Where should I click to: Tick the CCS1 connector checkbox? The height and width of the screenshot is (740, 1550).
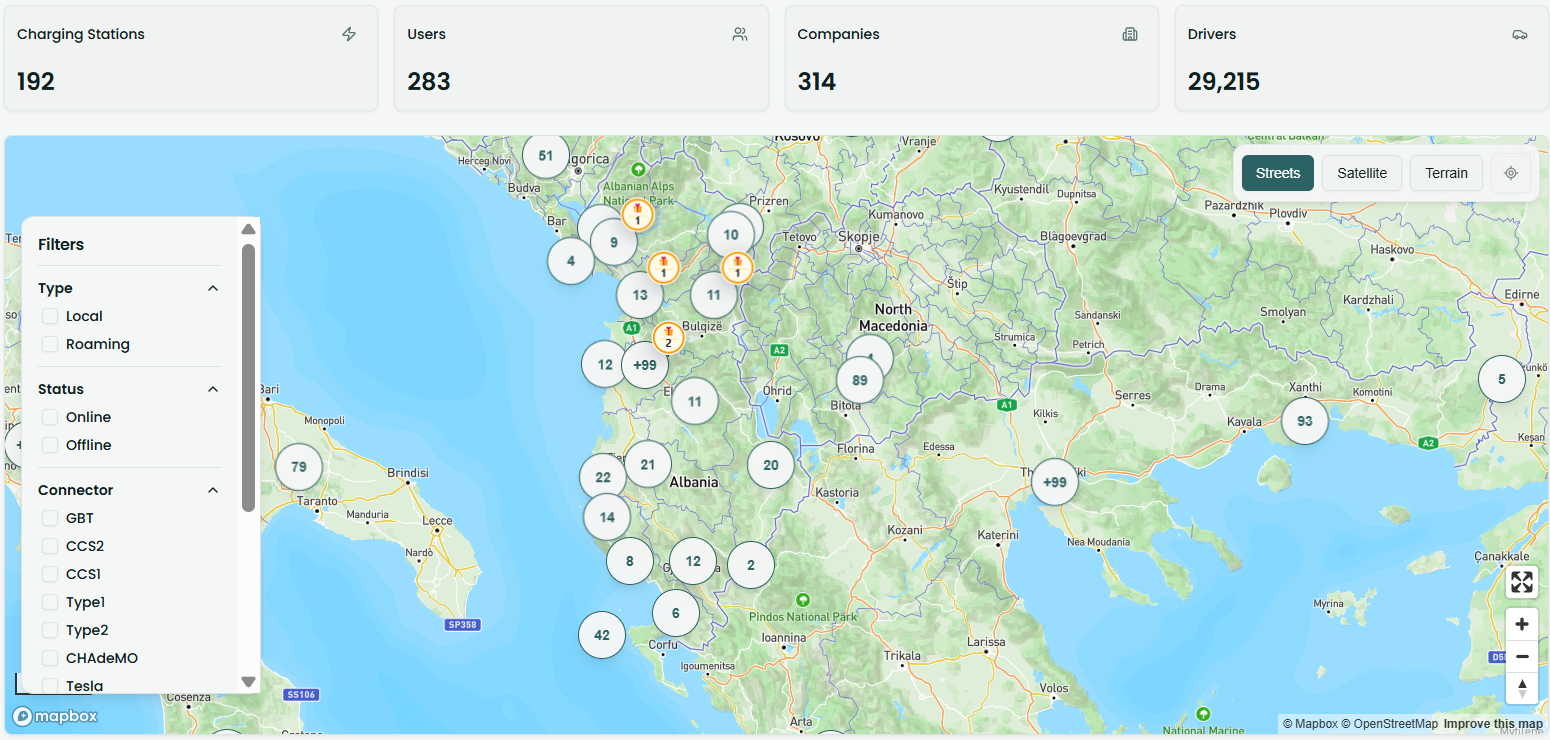click(50, 574)
